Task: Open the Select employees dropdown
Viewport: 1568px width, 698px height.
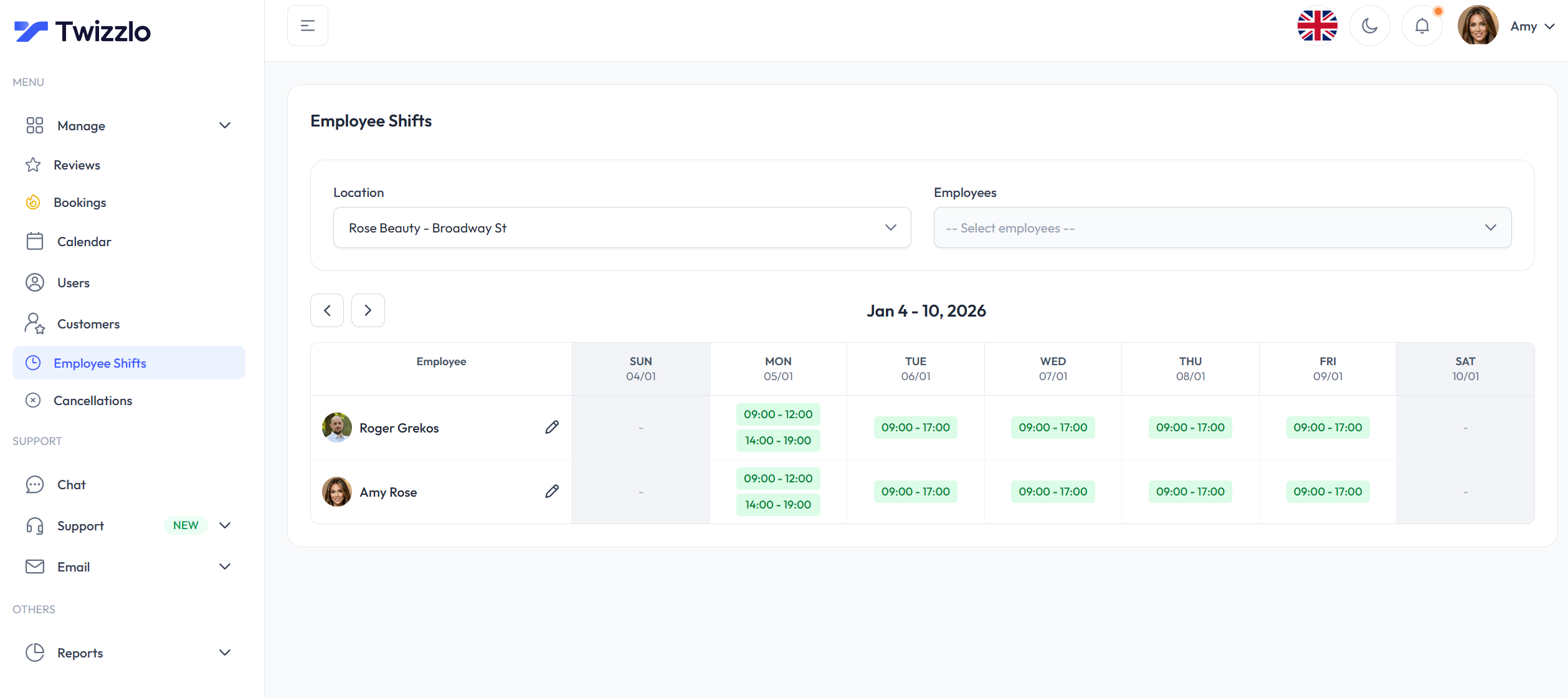Action: tap(1222, 228)
